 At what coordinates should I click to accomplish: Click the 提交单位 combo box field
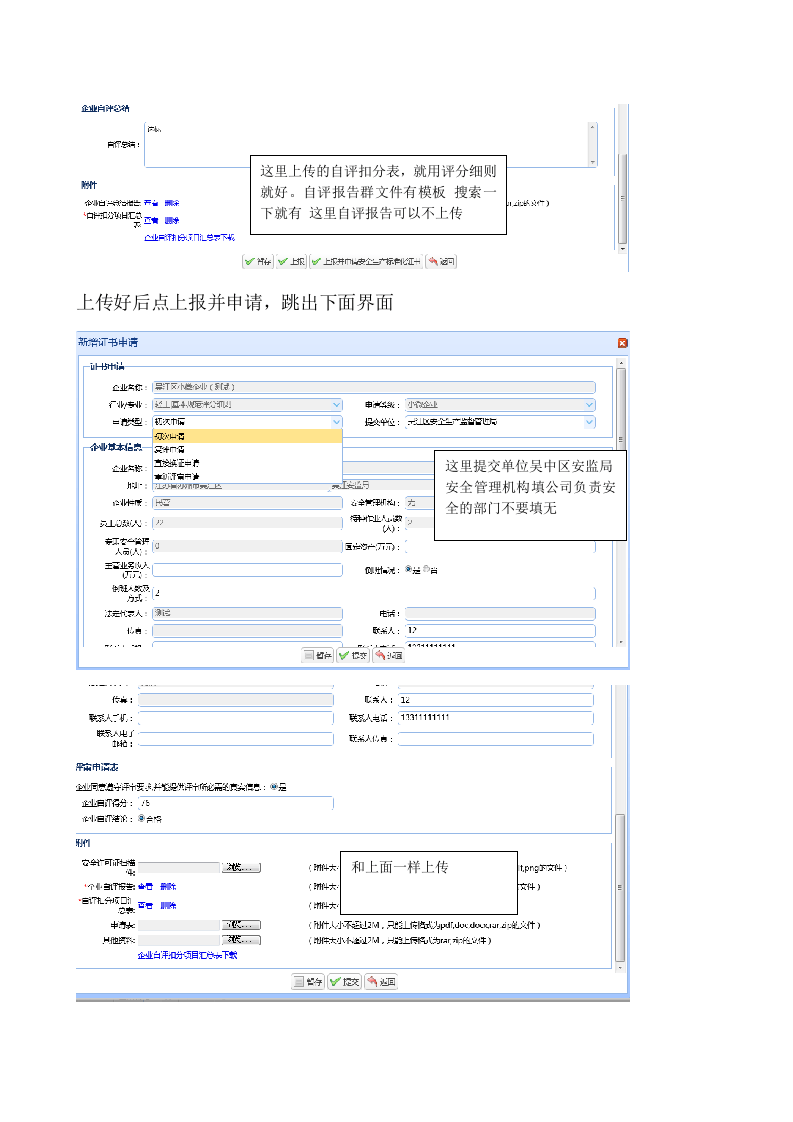coord(500,422)
